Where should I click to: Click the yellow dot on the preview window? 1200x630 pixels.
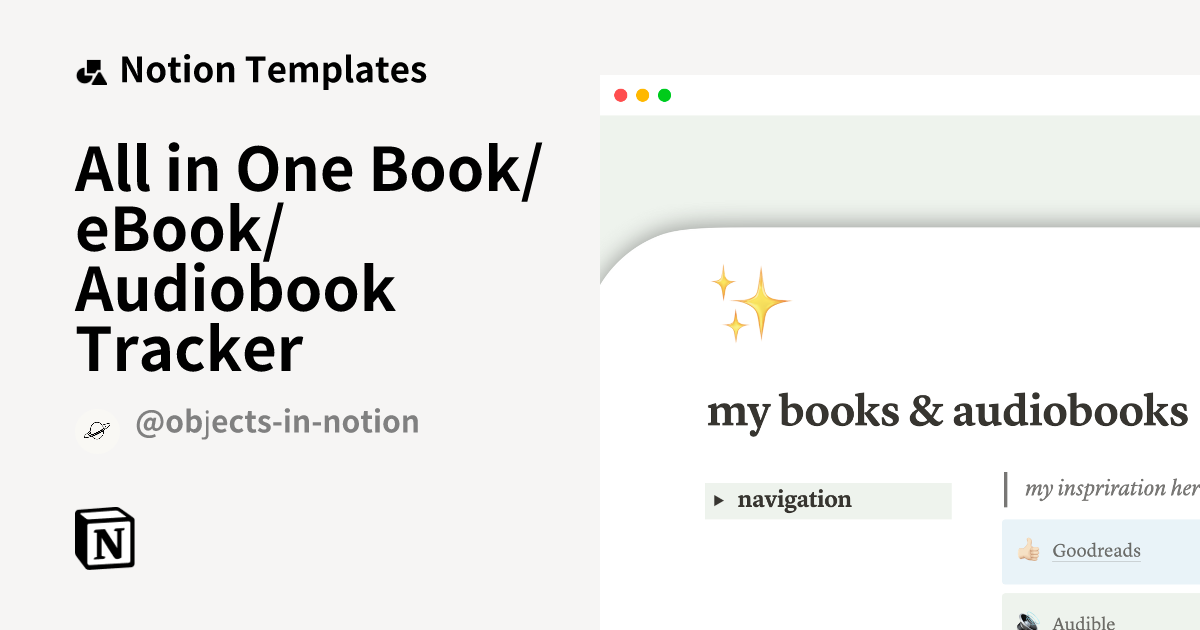pos(642,95)
